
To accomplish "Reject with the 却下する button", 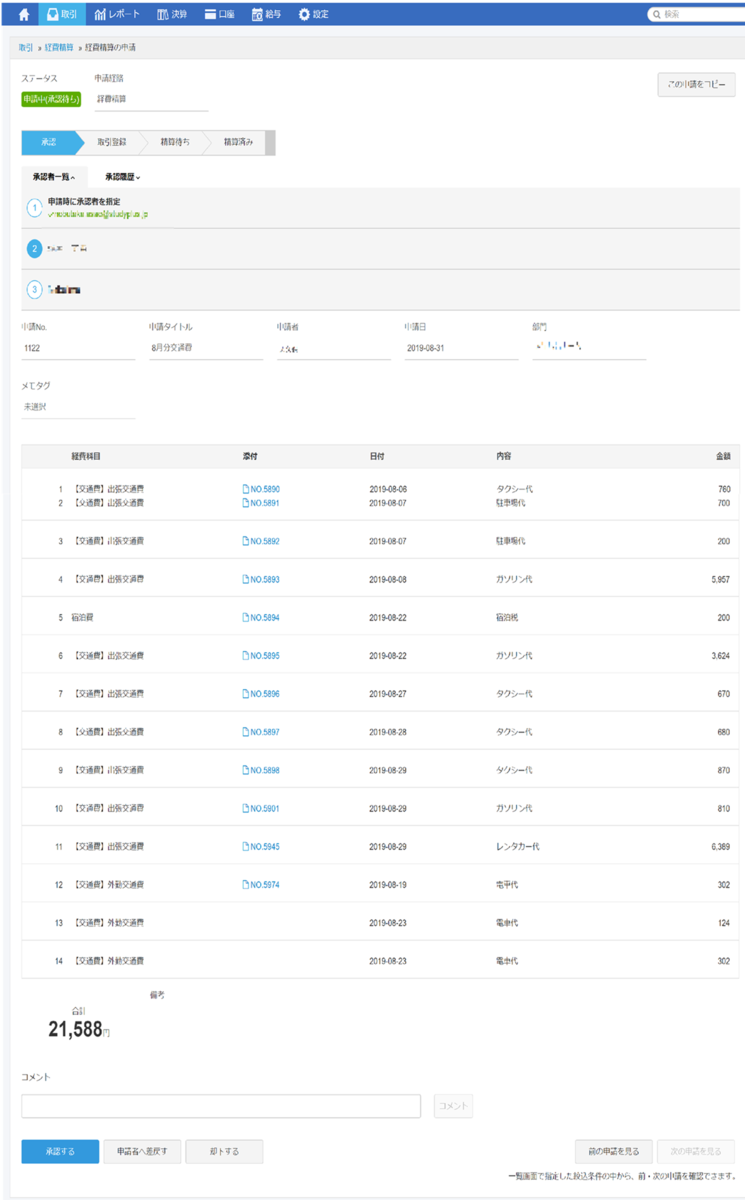I will [224, 1151].
